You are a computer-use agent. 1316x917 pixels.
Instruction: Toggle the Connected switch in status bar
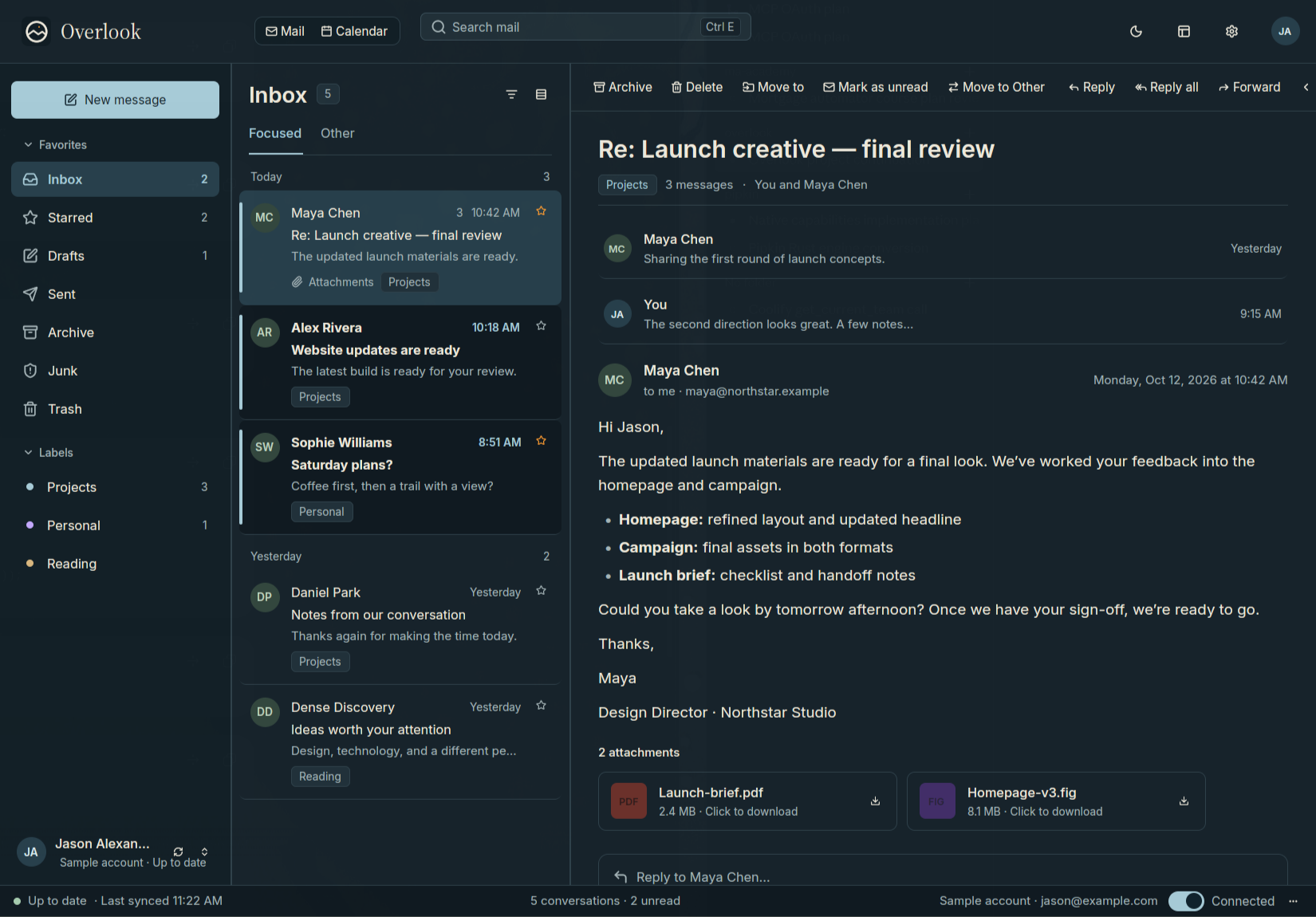click(1186, 901)
